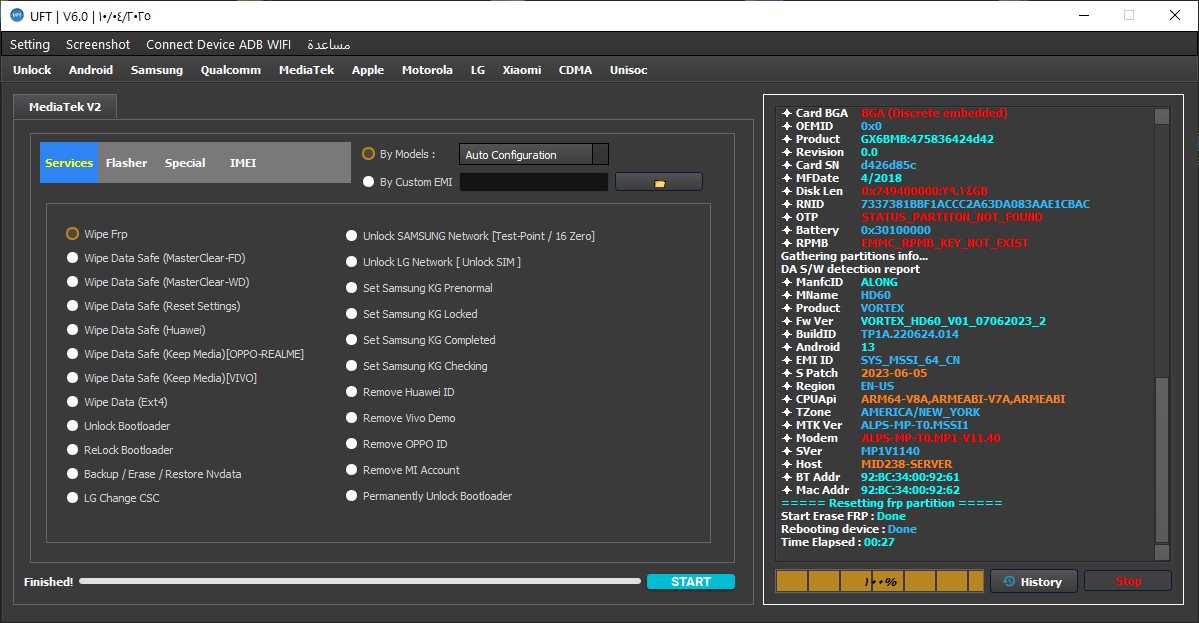Image resolution: width=1199 pixels, height=623 pixels.
Task: Open the Motorola brand menu
Action: click(427, 70)
